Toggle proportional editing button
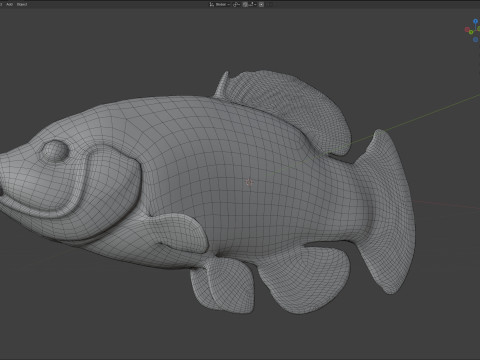 click(261, 4)
